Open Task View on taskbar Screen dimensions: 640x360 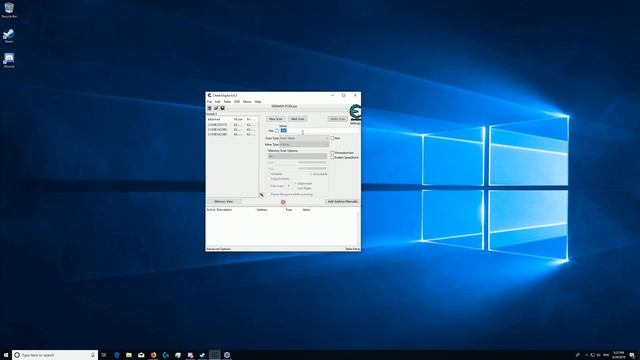pyautogui.click(x=104, y=355)
